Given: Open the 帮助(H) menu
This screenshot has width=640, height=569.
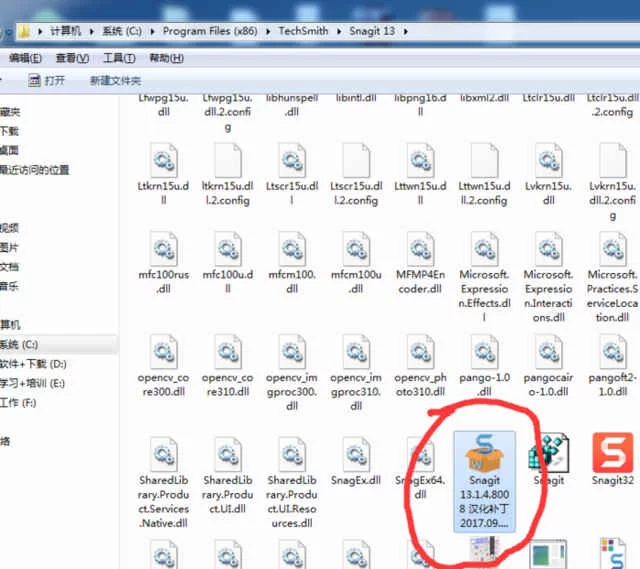Looking at the screenshot, I should [167, 58].
